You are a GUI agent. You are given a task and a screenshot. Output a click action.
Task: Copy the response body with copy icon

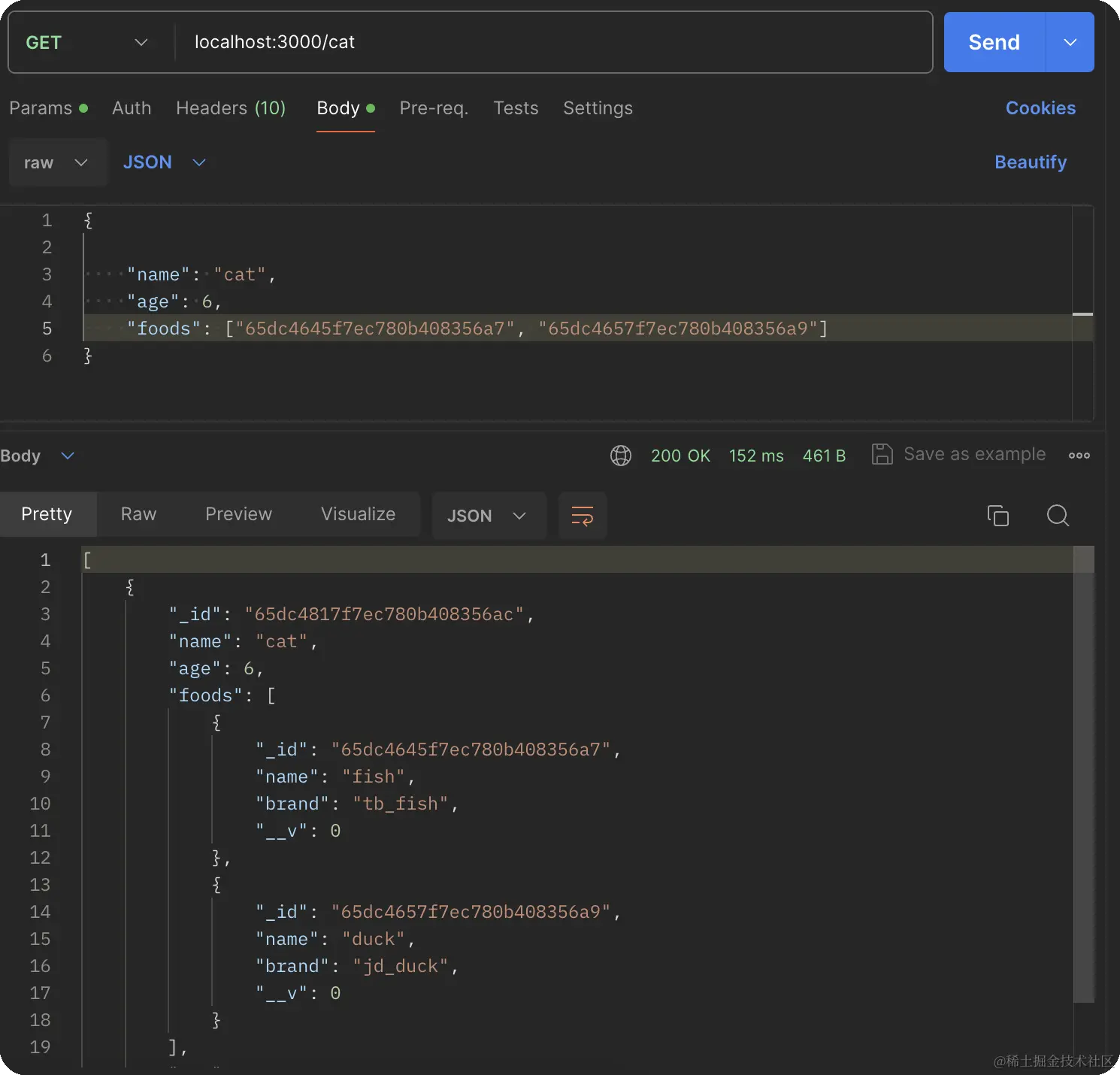997,516
